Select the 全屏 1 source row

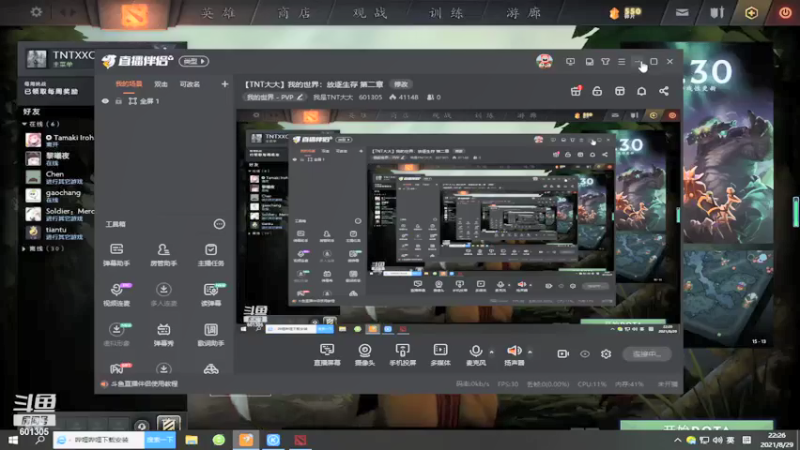tap(163, 101)
